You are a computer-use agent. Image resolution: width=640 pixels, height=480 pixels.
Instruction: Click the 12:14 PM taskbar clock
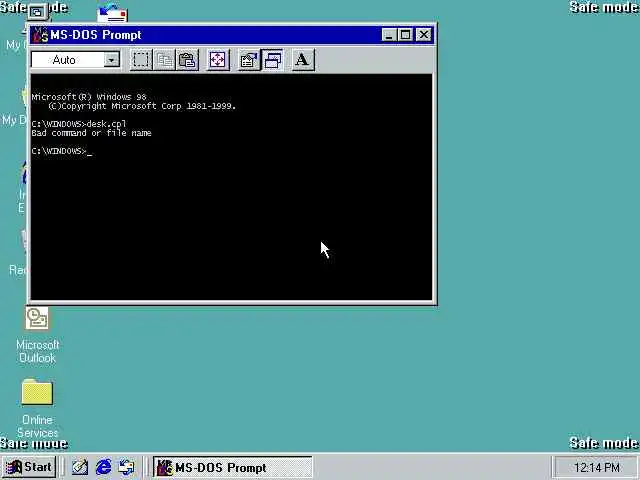(x=596, y=467)
